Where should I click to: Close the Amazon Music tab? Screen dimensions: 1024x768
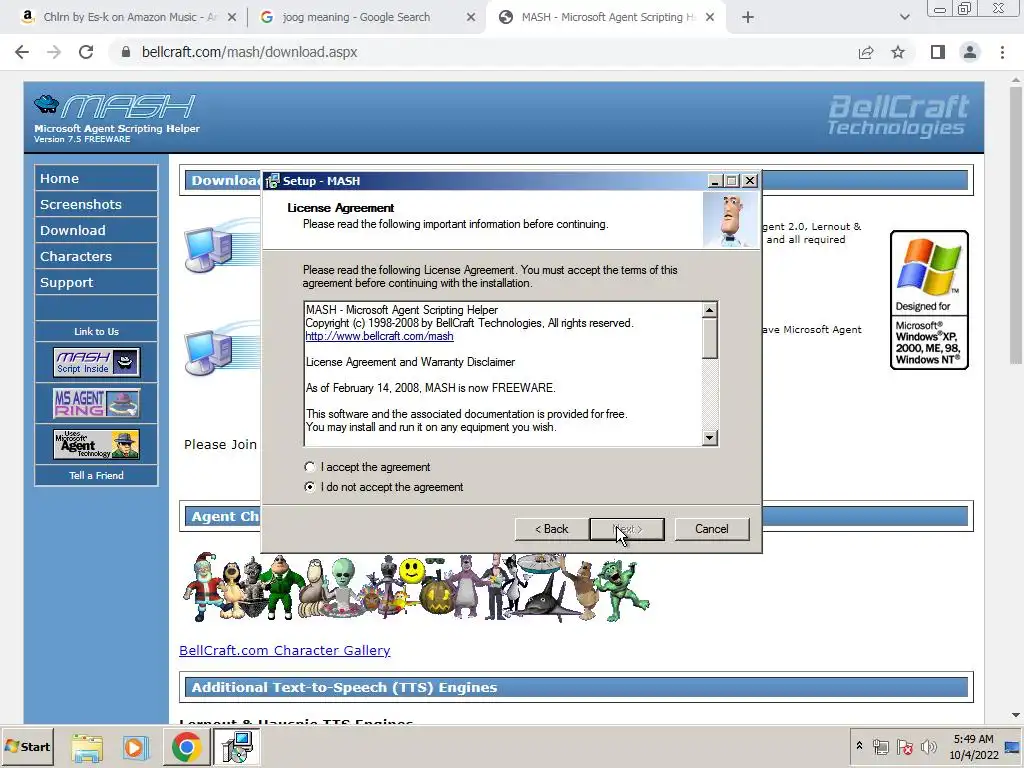[232, 18]
